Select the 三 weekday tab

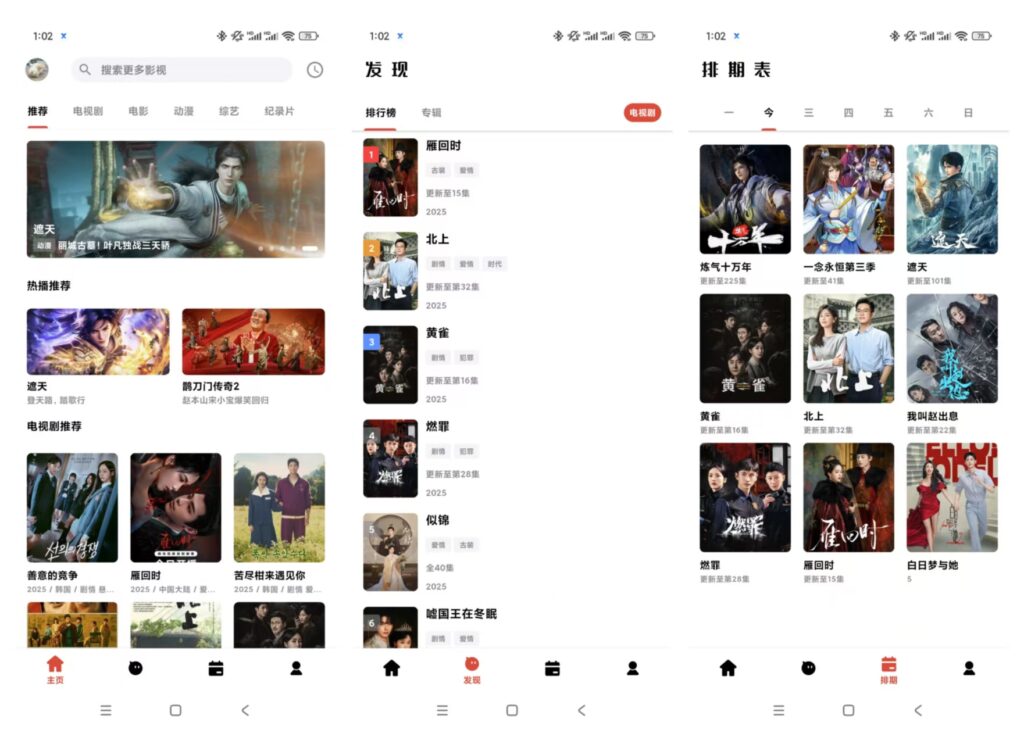(808, 112)
